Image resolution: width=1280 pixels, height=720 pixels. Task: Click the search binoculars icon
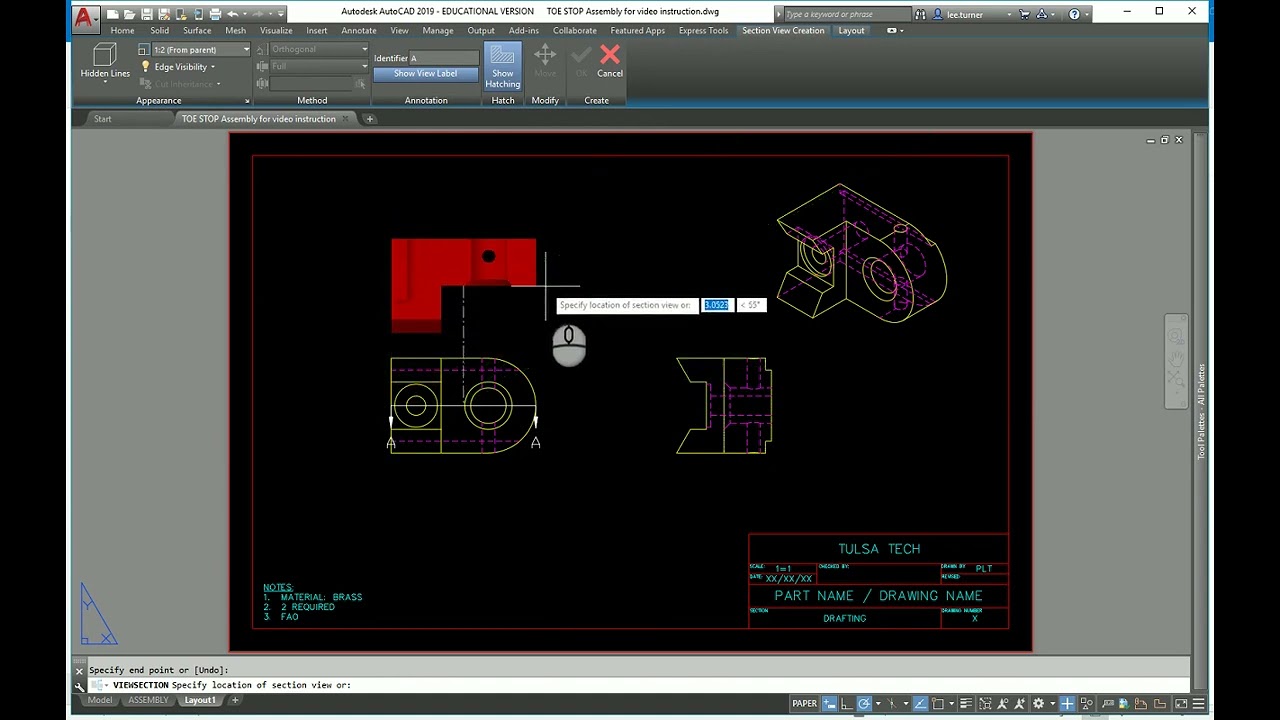coord(920,14)
